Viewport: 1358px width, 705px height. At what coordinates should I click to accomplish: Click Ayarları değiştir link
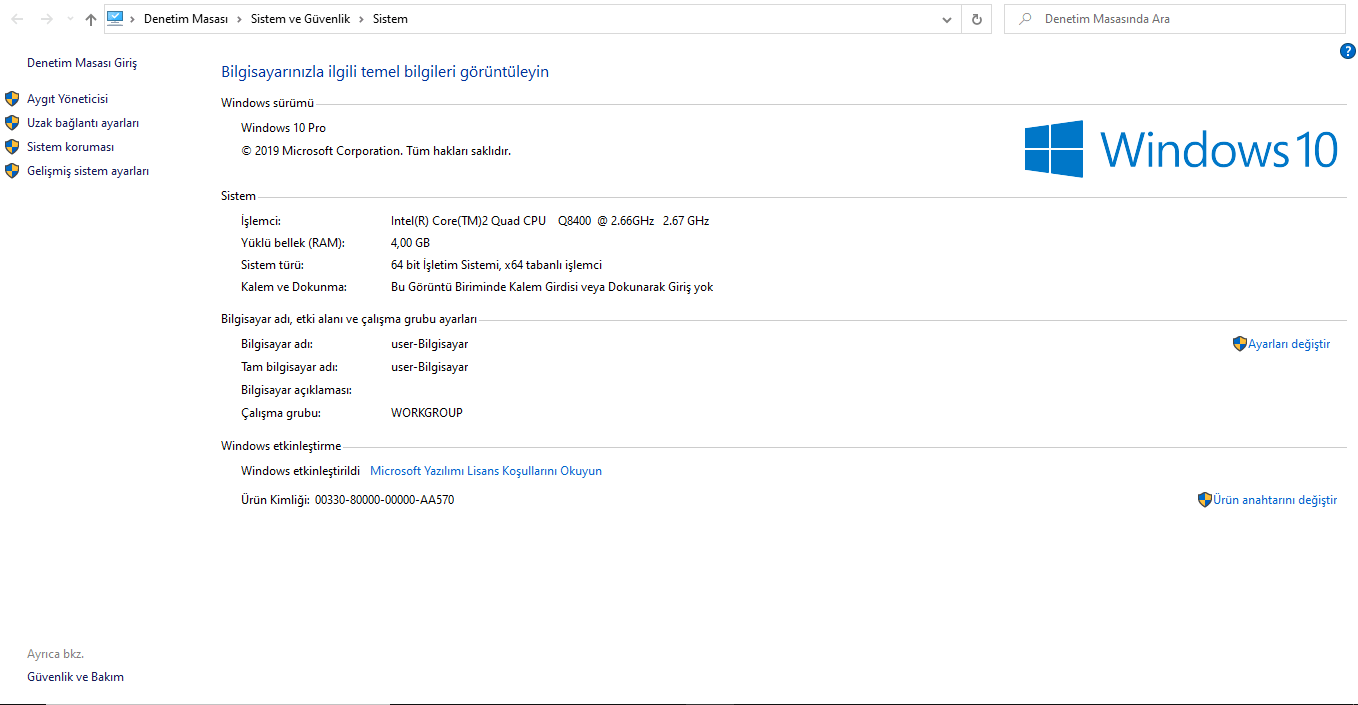point(1289,344)
